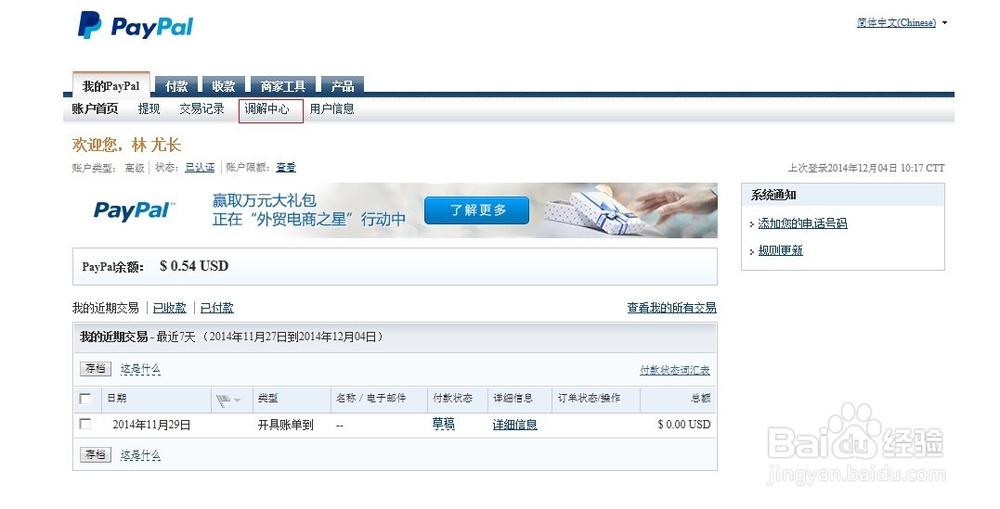
Task: Click the top 这是什么 help link
Action: pyautogui.click(x=140, y=369)
